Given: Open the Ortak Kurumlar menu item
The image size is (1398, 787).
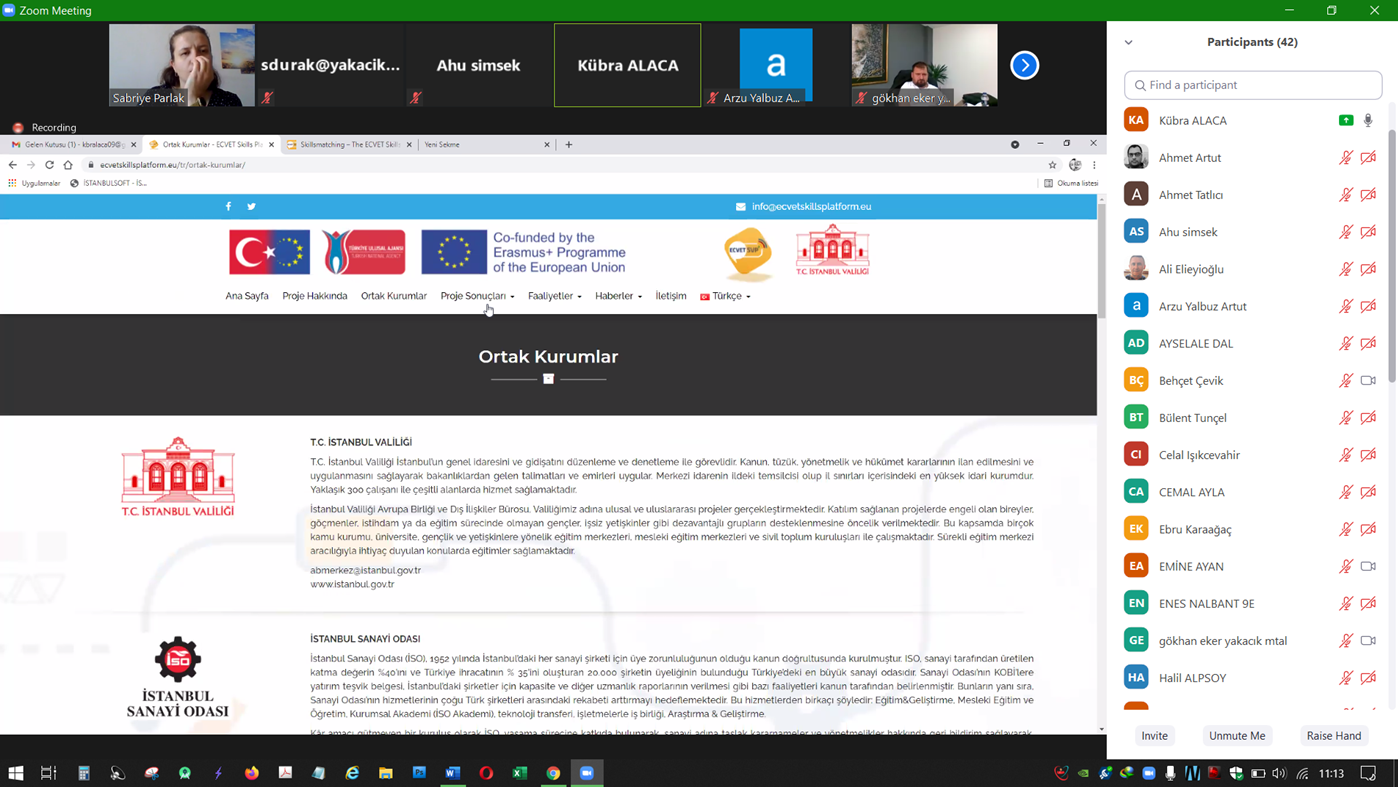Looking at the screenshot, I should 393,296.
